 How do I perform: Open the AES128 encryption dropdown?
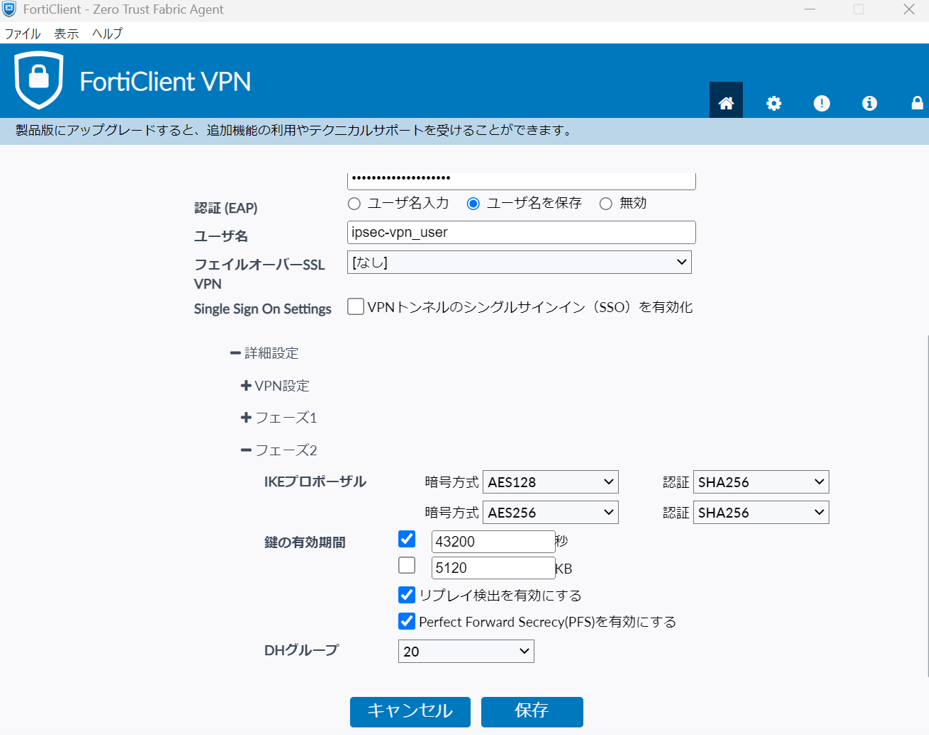pyautogui.click(x=550, y=482)
